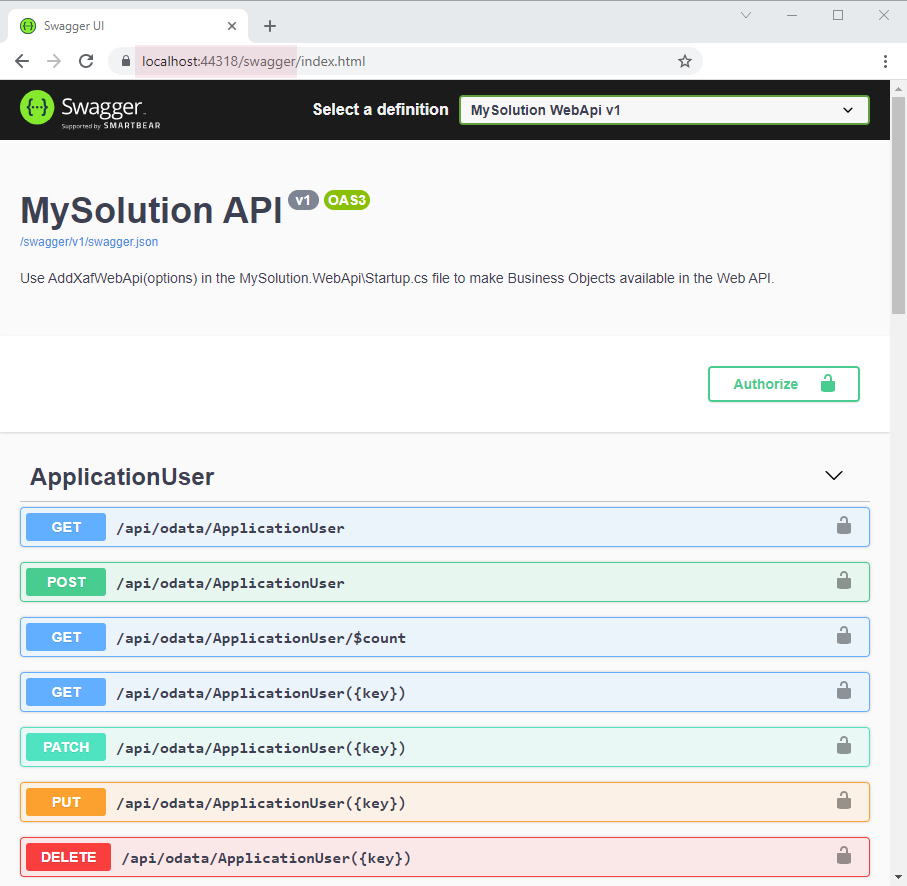
Task: Click padlock on PATCH ApplicationUser({key}) row
Action: [844, 745]
